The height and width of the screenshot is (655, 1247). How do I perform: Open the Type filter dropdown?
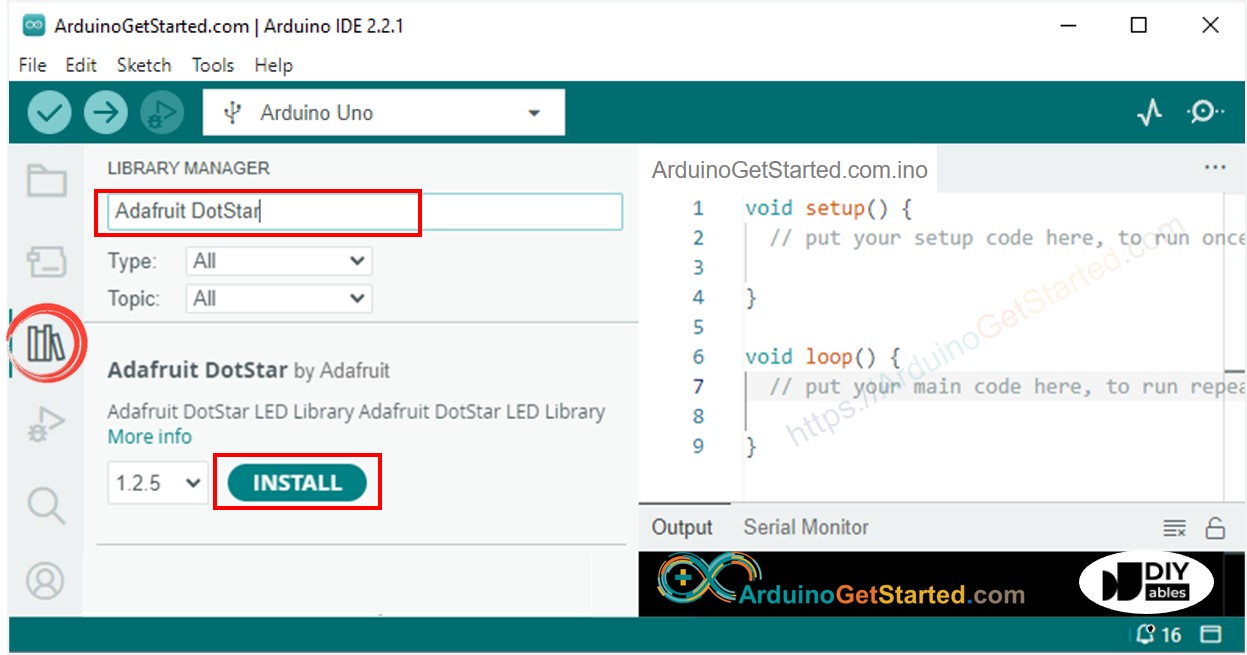tap(279, 261)
